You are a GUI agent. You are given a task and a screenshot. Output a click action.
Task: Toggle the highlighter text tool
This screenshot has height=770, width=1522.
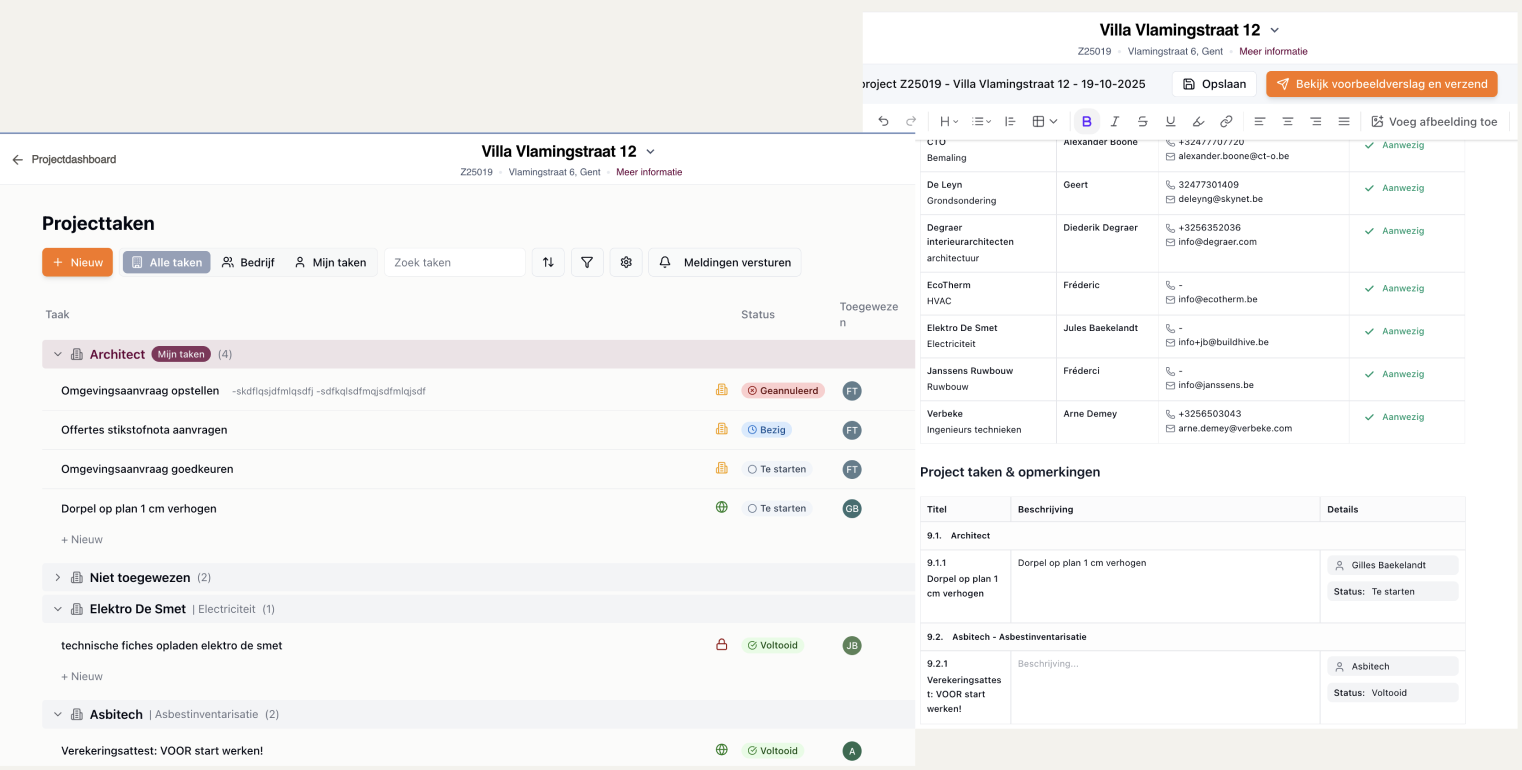pos(1198,122)
